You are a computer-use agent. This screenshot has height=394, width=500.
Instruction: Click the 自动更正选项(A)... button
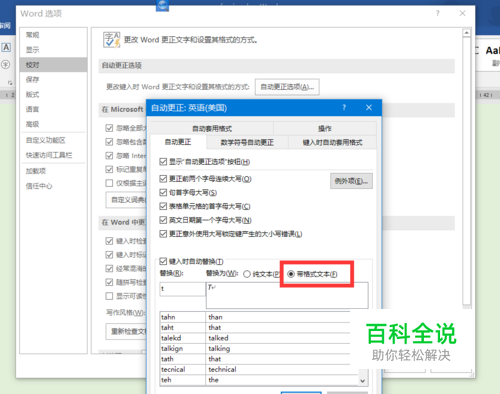(x=287, y=87)
